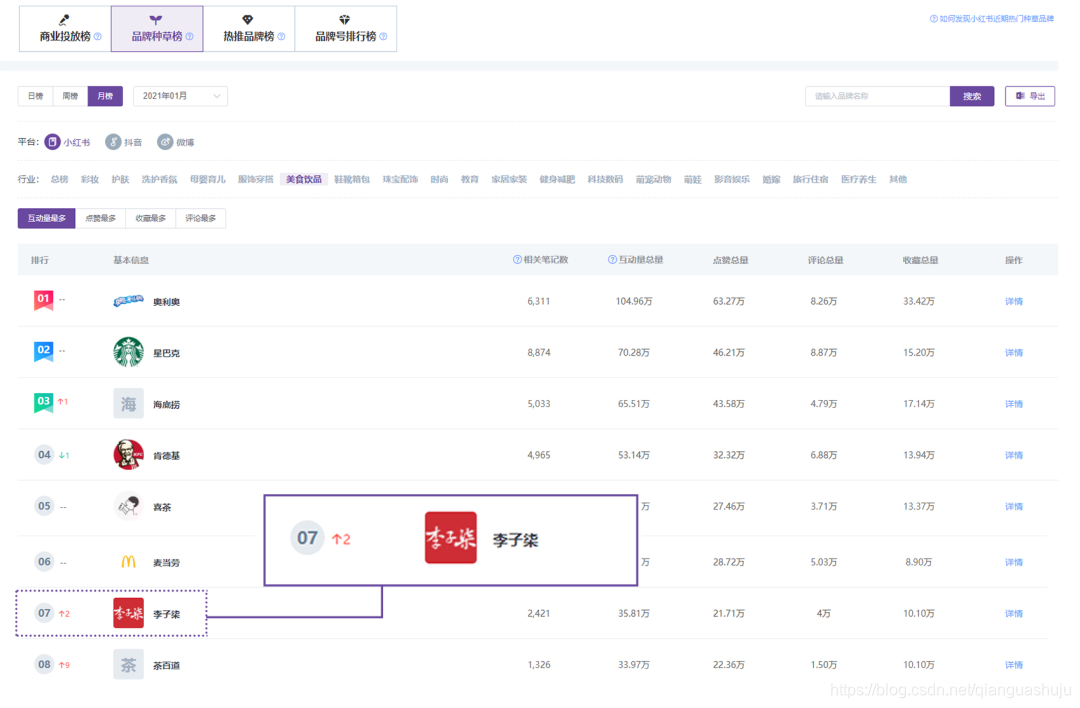Select 科技数码 industry filter
The height and width of the screenshot is (708, 1080).
point(605,179)
